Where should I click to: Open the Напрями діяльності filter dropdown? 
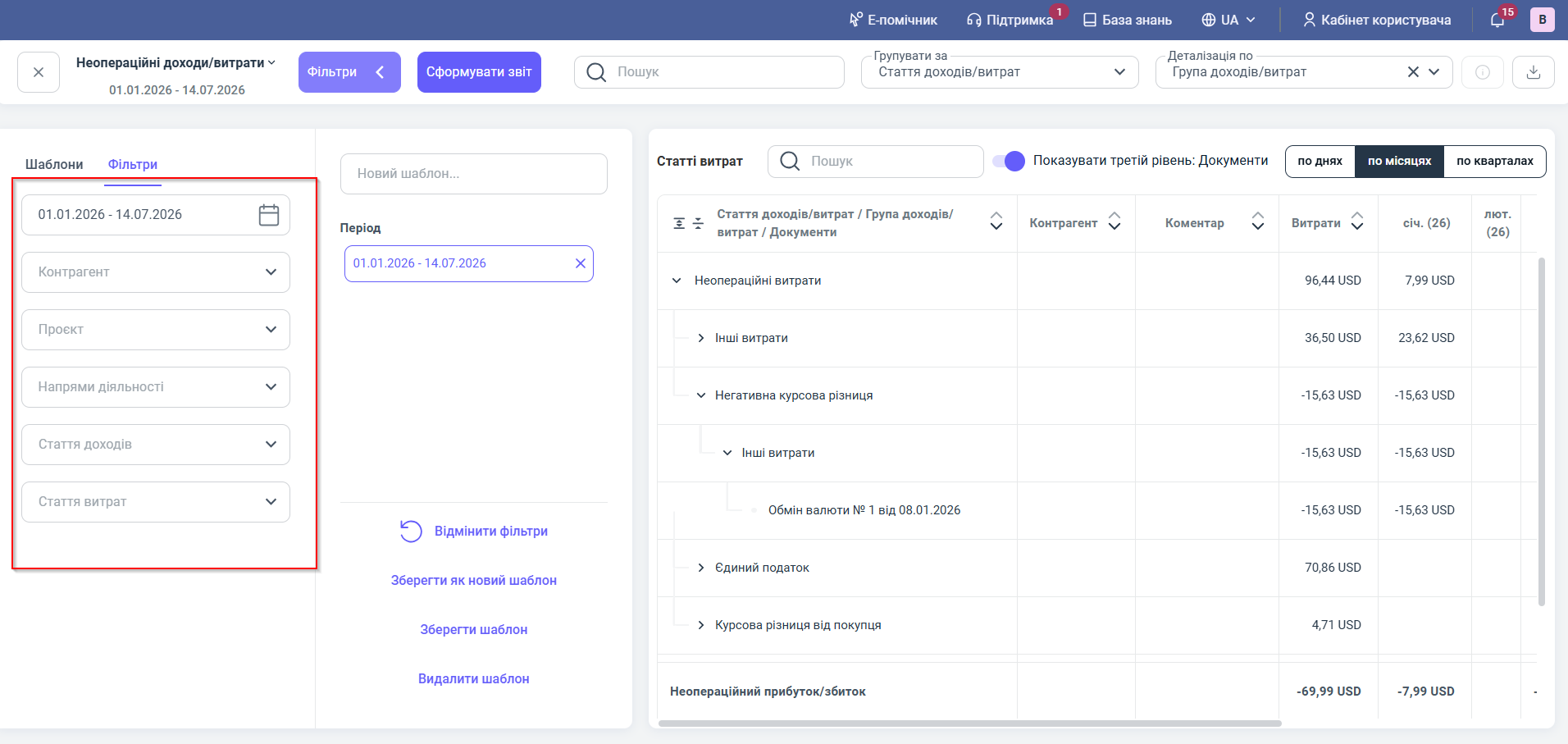pos(156,387)
